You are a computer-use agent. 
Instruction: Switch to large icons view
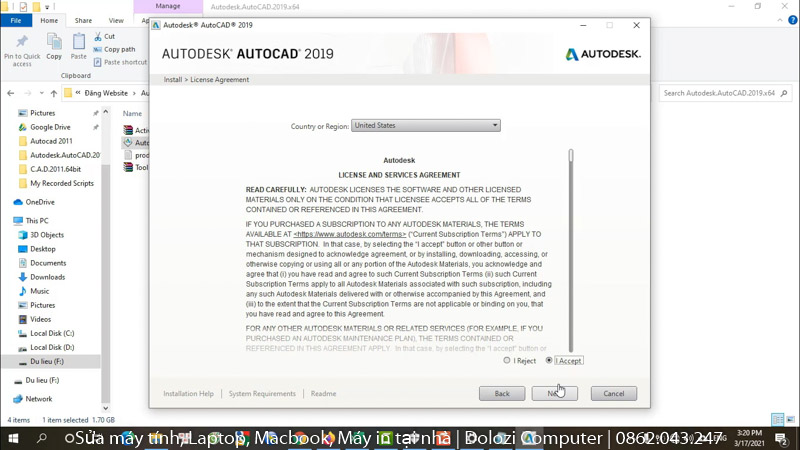point(790,419)
